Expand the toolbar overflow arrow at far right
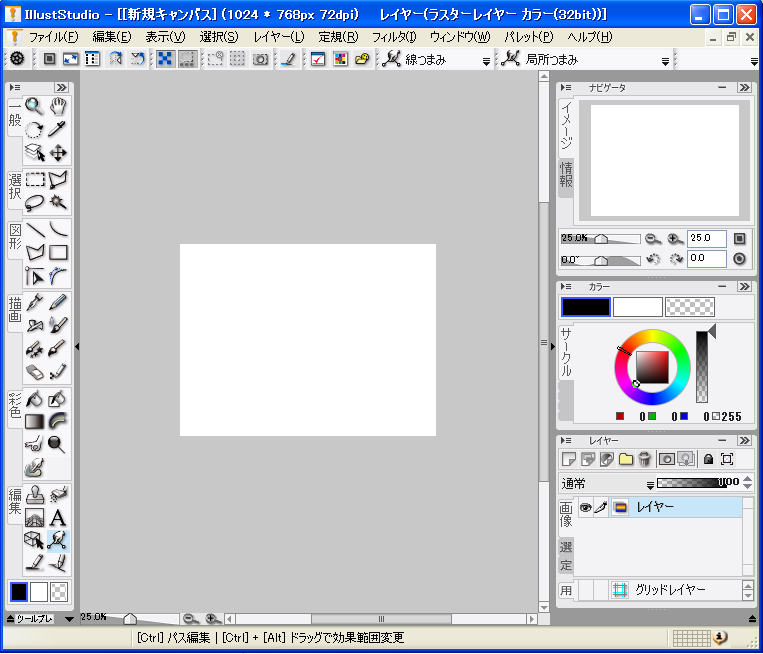Viewport: 763px width, 654px height. (754, 61)
